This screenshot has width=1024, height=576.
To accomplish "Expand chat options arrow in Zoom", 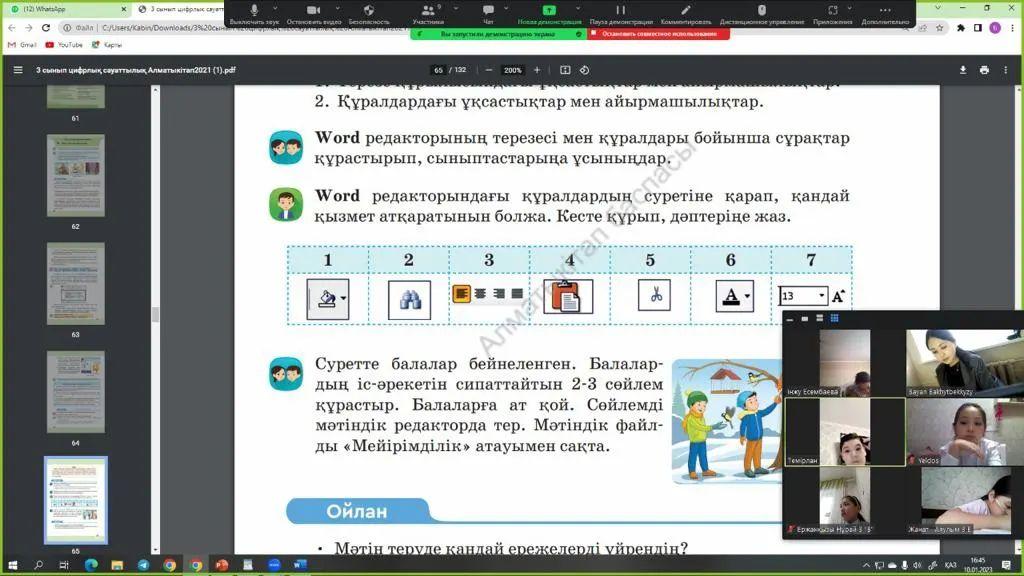I will (506, 8).
